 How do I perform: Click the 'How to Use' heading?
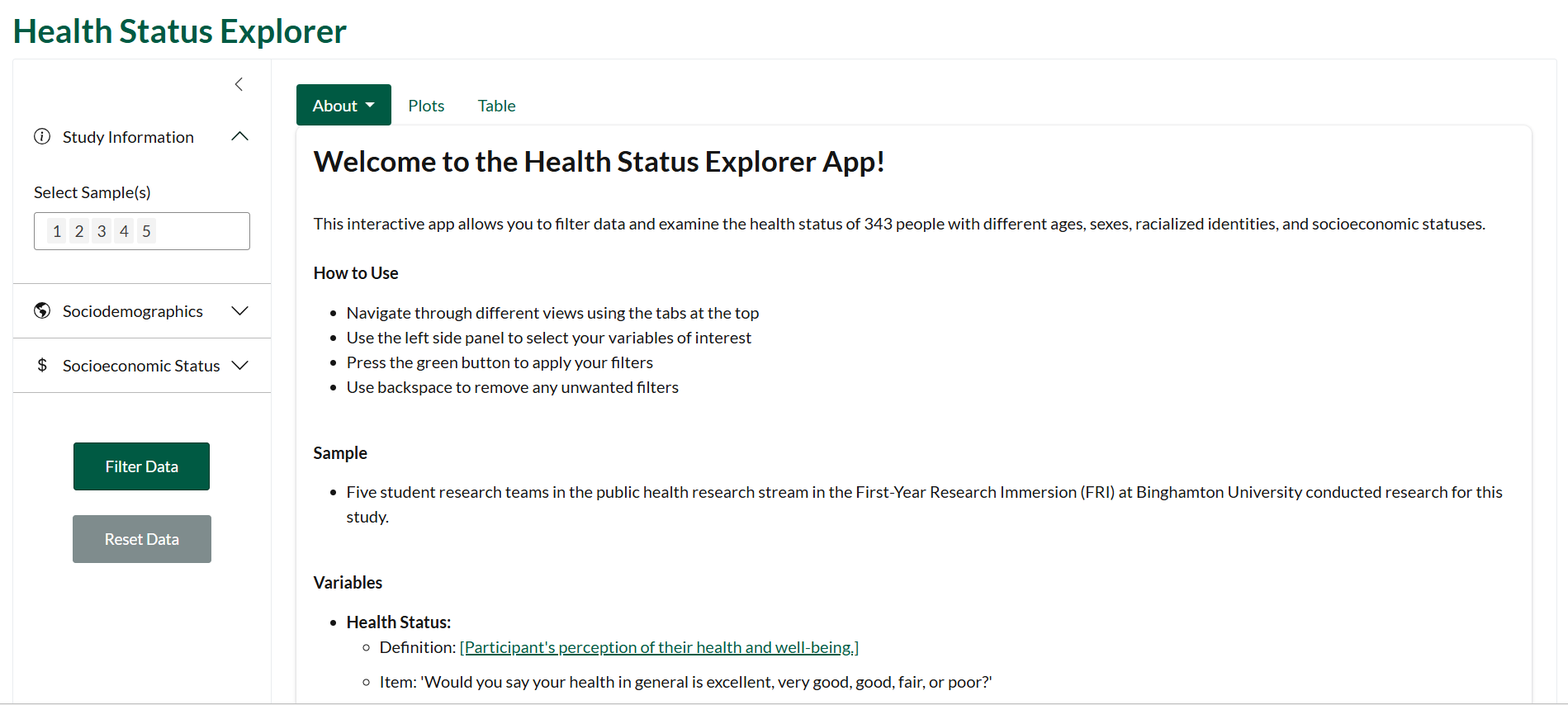tap(356, 273)
